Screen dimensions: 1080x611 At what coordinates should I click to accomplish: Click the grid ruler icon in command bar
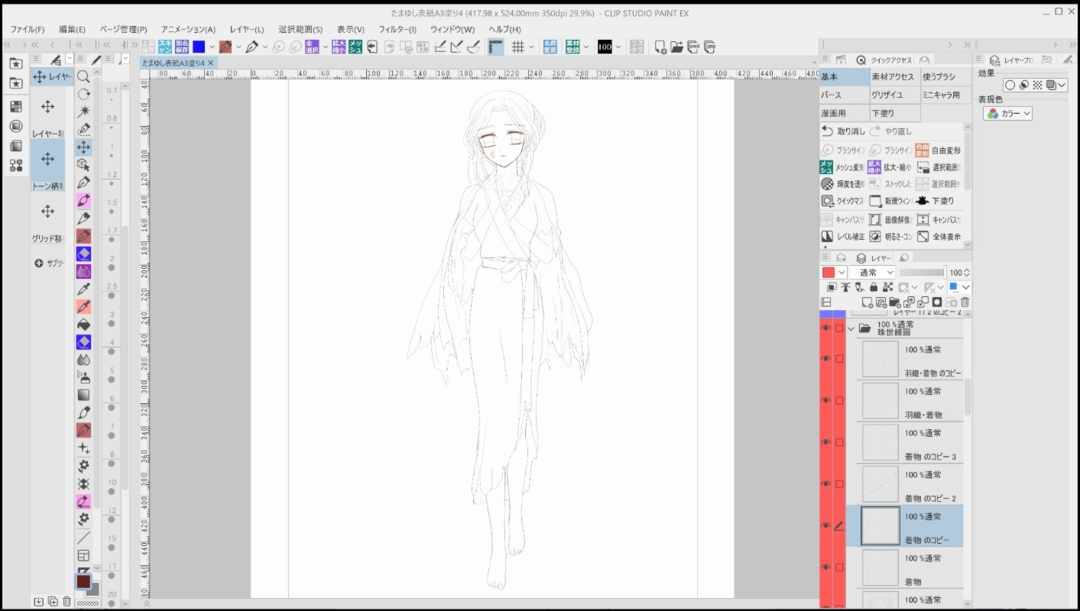[519, 47]
